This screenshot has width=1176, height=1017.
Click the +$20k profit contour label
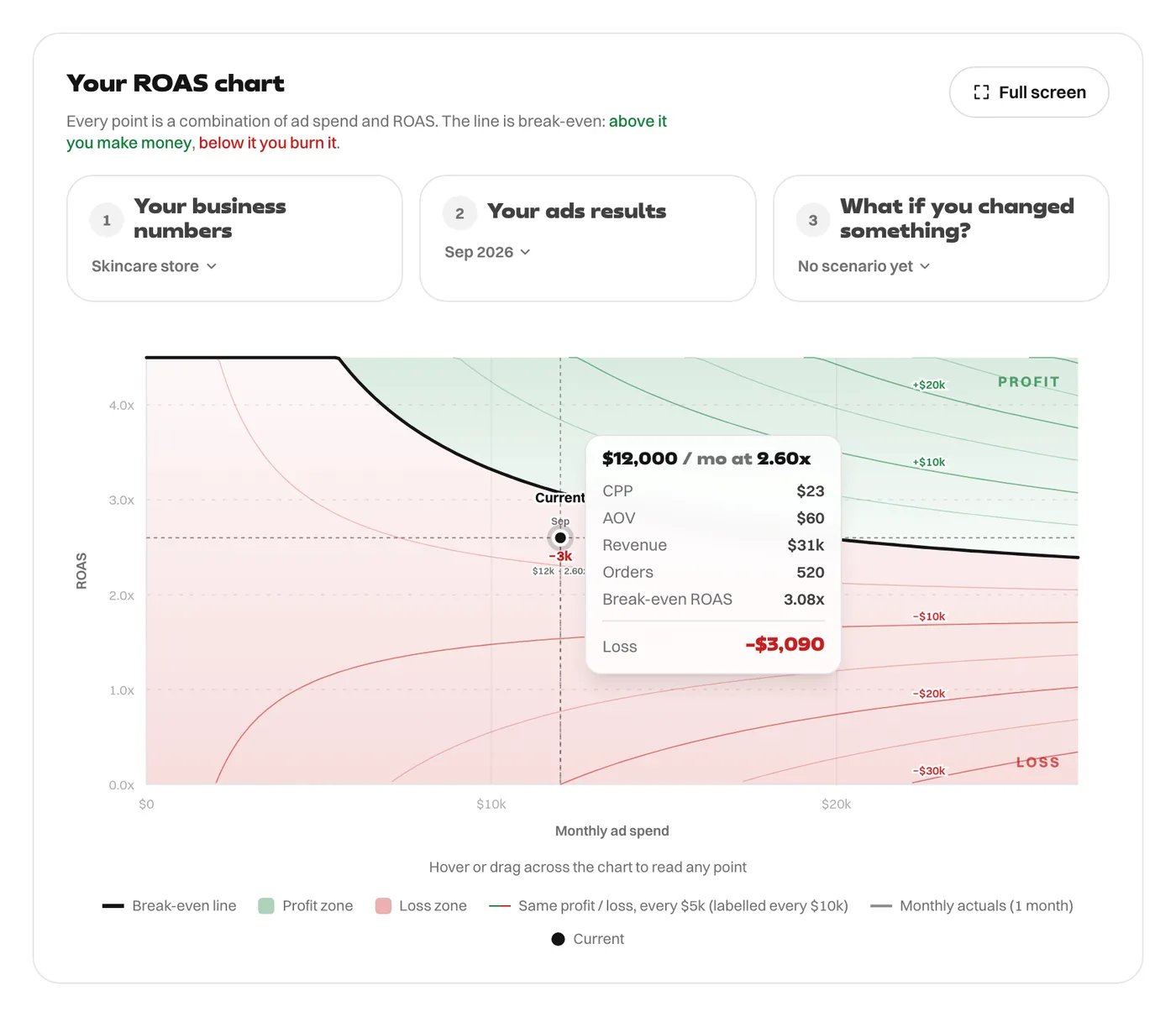pos(929,385)
